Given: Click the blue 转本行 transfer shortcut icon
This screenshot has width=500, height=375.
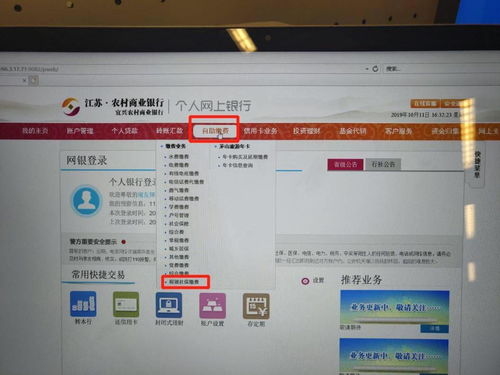Looking at the screenshot, I should tap(83, 304).
